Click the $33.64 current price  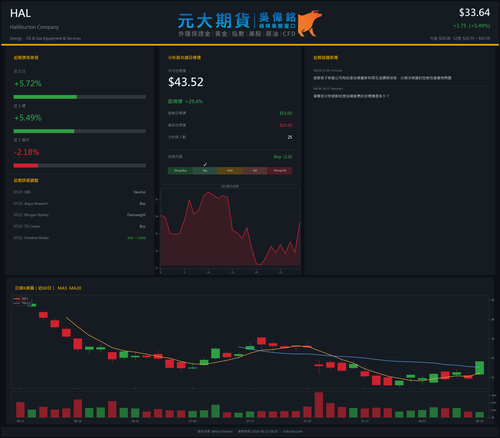pos(474,13)
